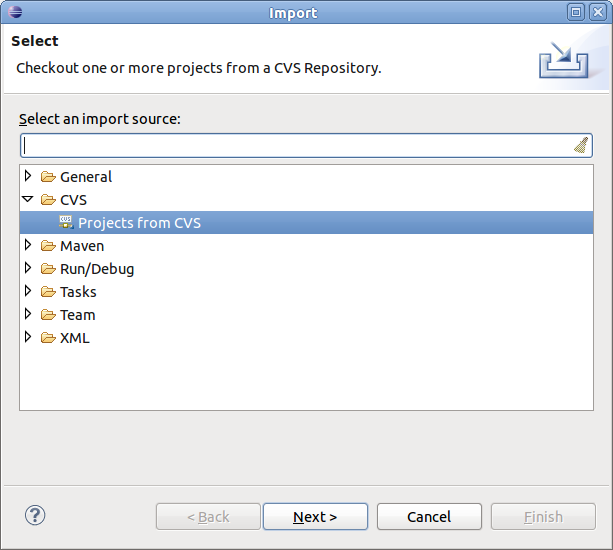Viewport: 613px width, 550px height.
Task: Expand the Team category arrow
Action: click(x=28, y=315)
